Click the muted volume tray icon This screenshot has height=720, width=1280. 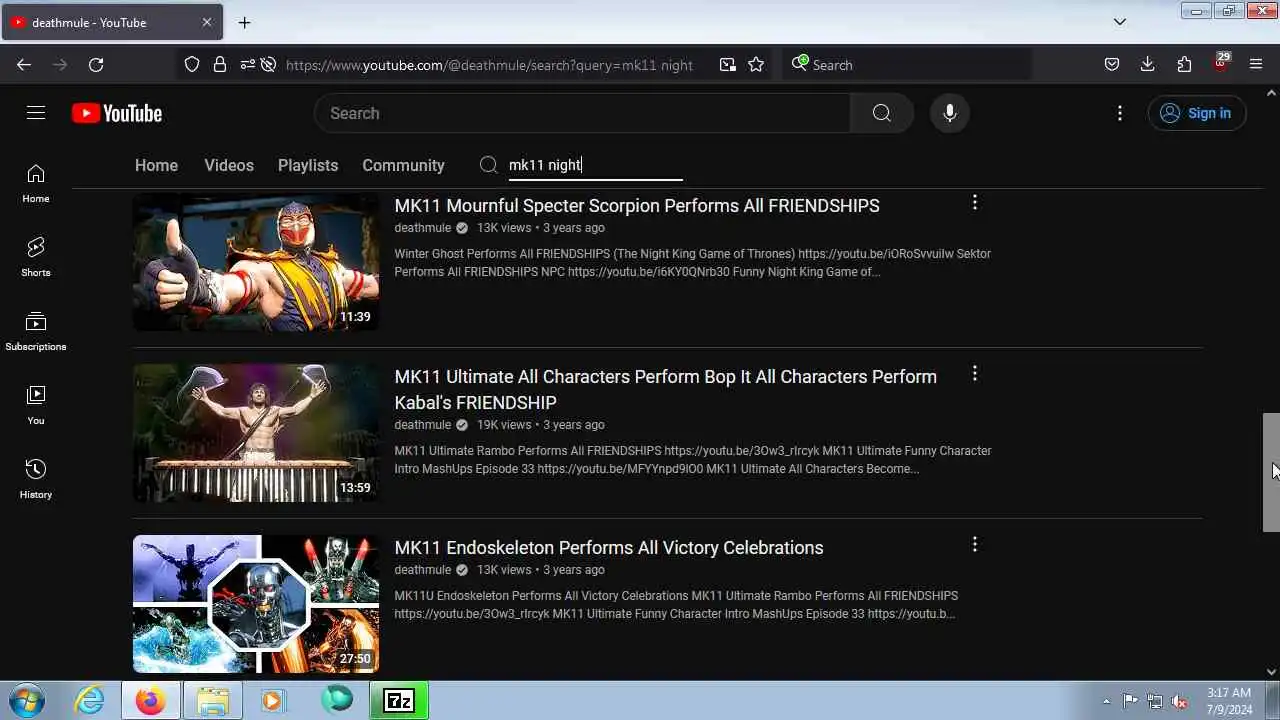1180,701
